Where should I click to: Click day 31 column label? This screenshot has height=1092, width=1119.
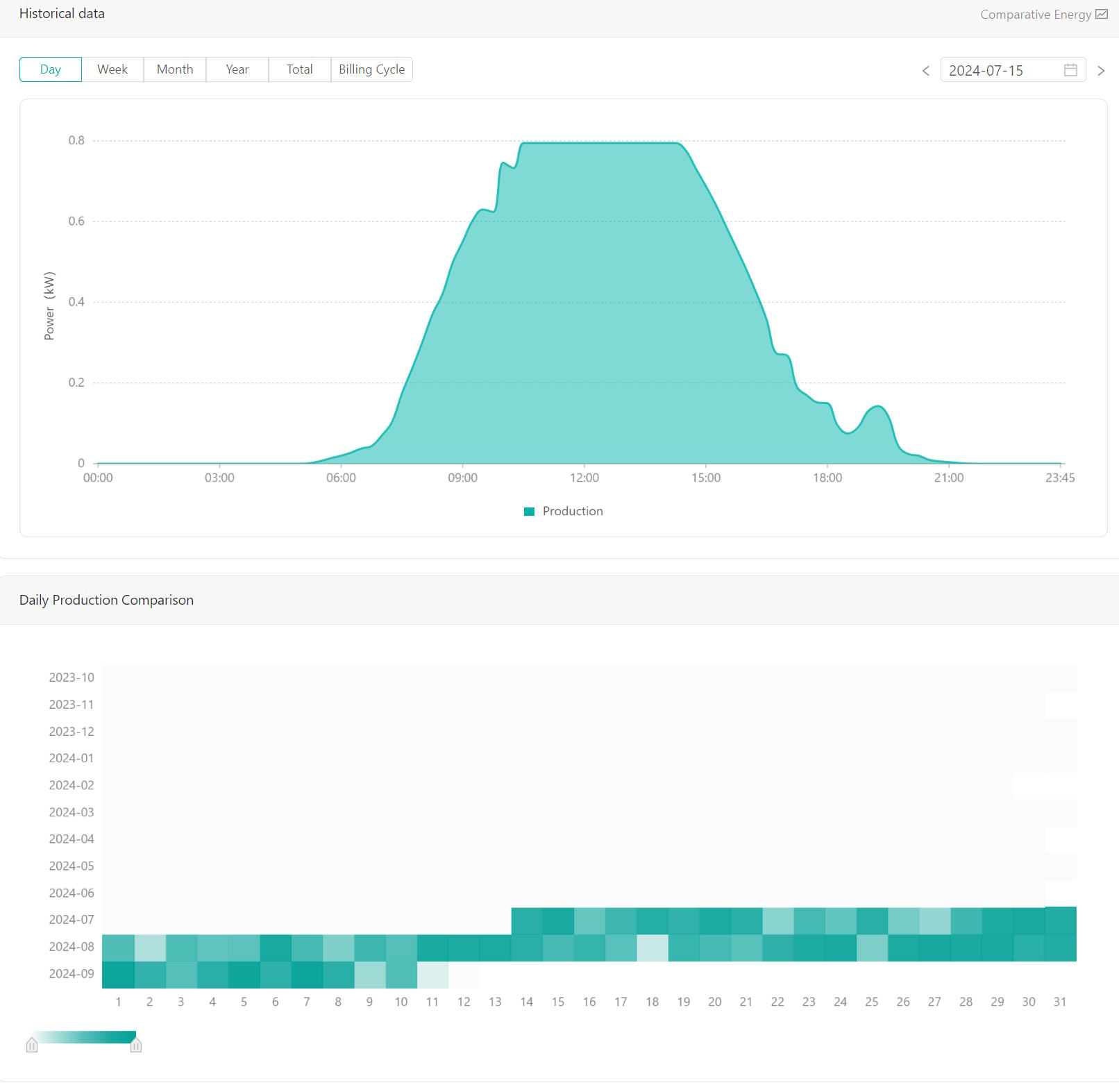pos(1060,1002)
